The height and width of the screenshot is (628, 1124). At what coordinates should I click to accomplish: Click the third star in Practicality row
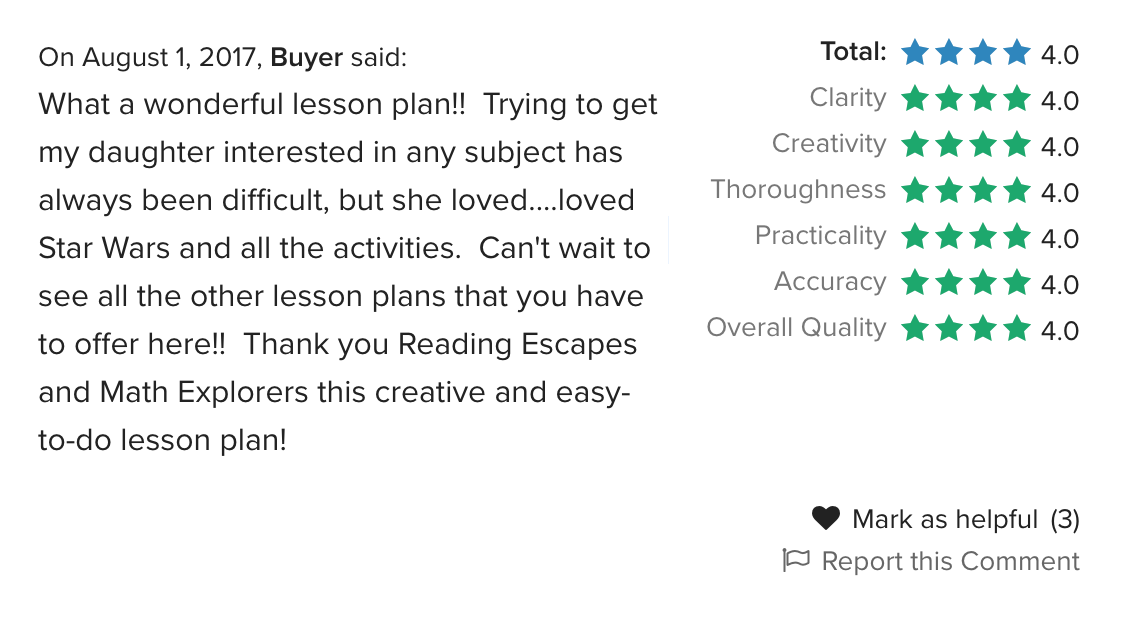(983, 237)
